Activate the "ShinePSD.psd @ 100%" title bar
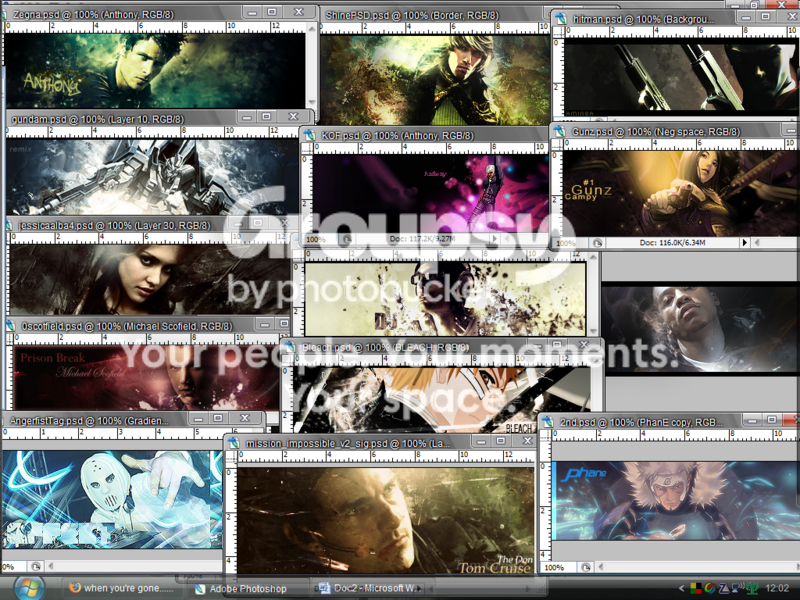This screenshot has width=800, height=600. [436, 15]
